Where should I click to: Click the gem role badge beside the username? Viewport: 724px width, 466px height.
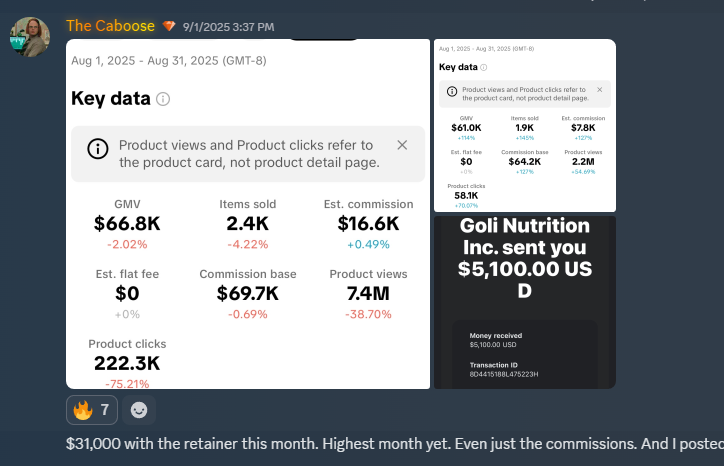(168, 26)
